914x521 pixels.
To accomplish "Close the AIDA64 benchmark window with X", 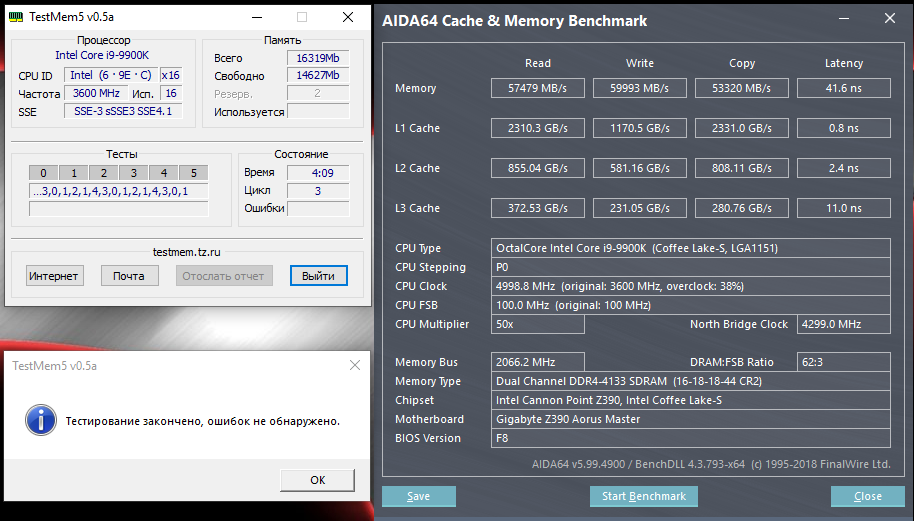I will click(x=889, y=19).
